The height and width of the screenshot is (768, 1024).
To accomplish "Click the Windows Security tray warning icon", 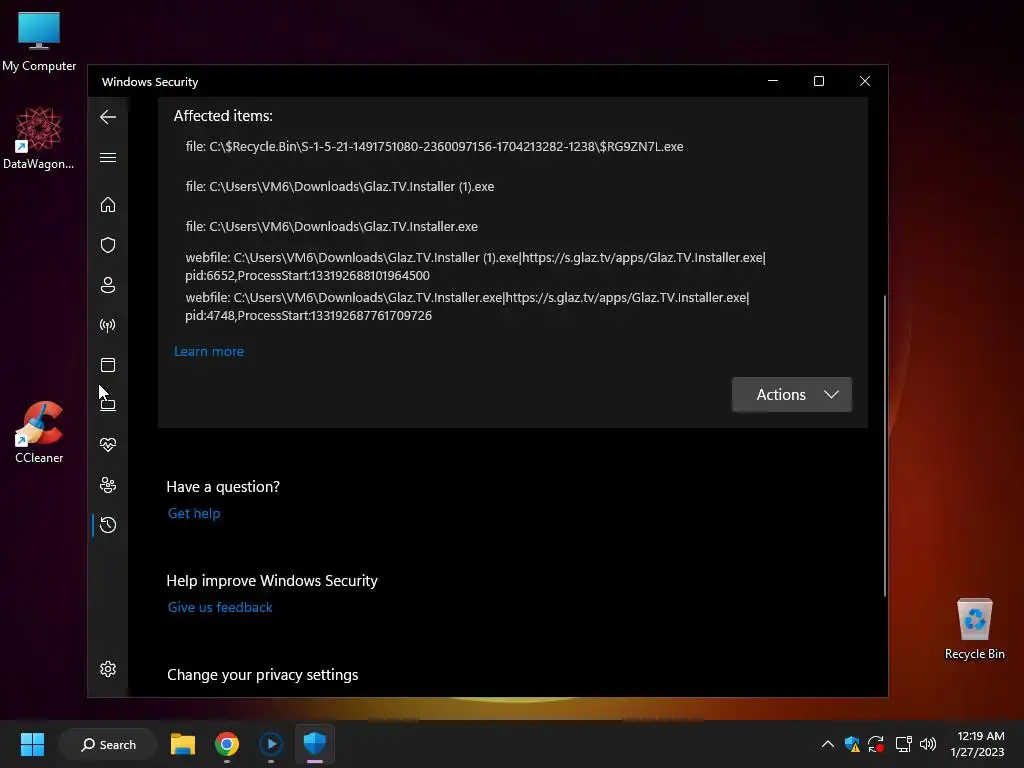I will click(x=852, y=744).
